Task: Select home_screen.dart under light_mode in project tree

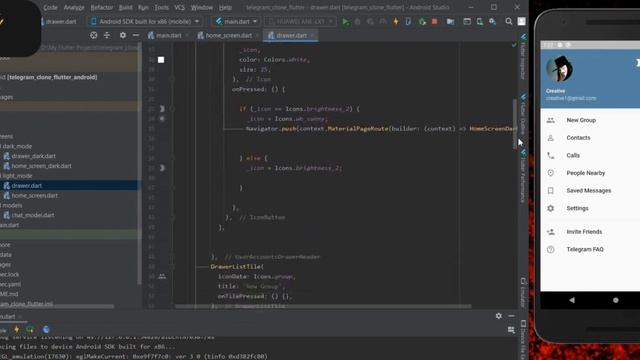Action: (x=34, y=196)
